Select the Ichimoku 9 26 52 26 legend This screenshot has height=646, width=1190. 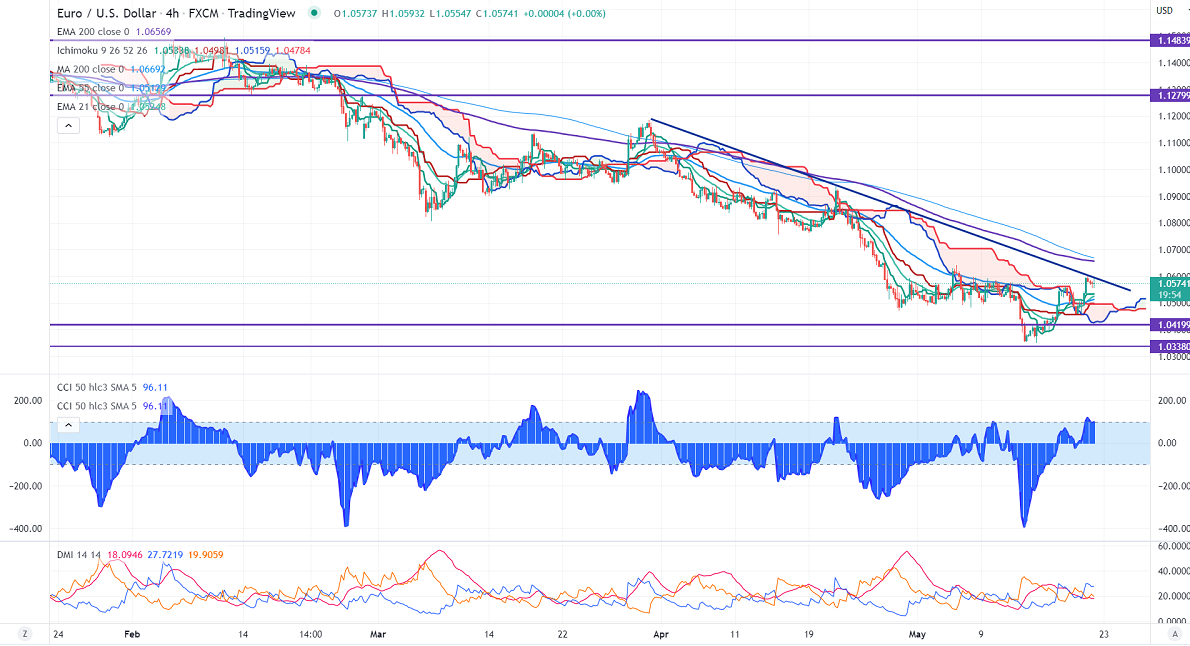102,51
